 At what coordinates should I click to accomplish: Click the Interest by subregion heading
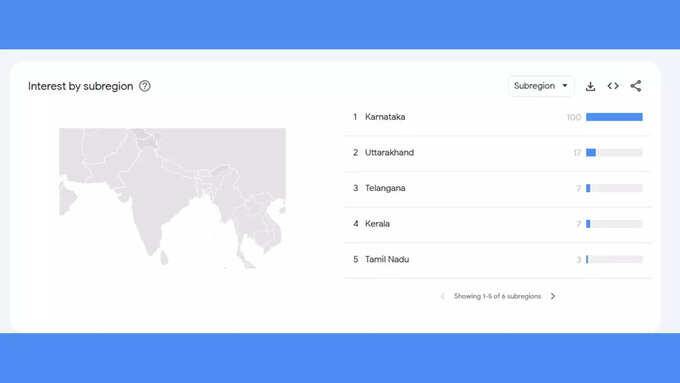click(81, 86)
